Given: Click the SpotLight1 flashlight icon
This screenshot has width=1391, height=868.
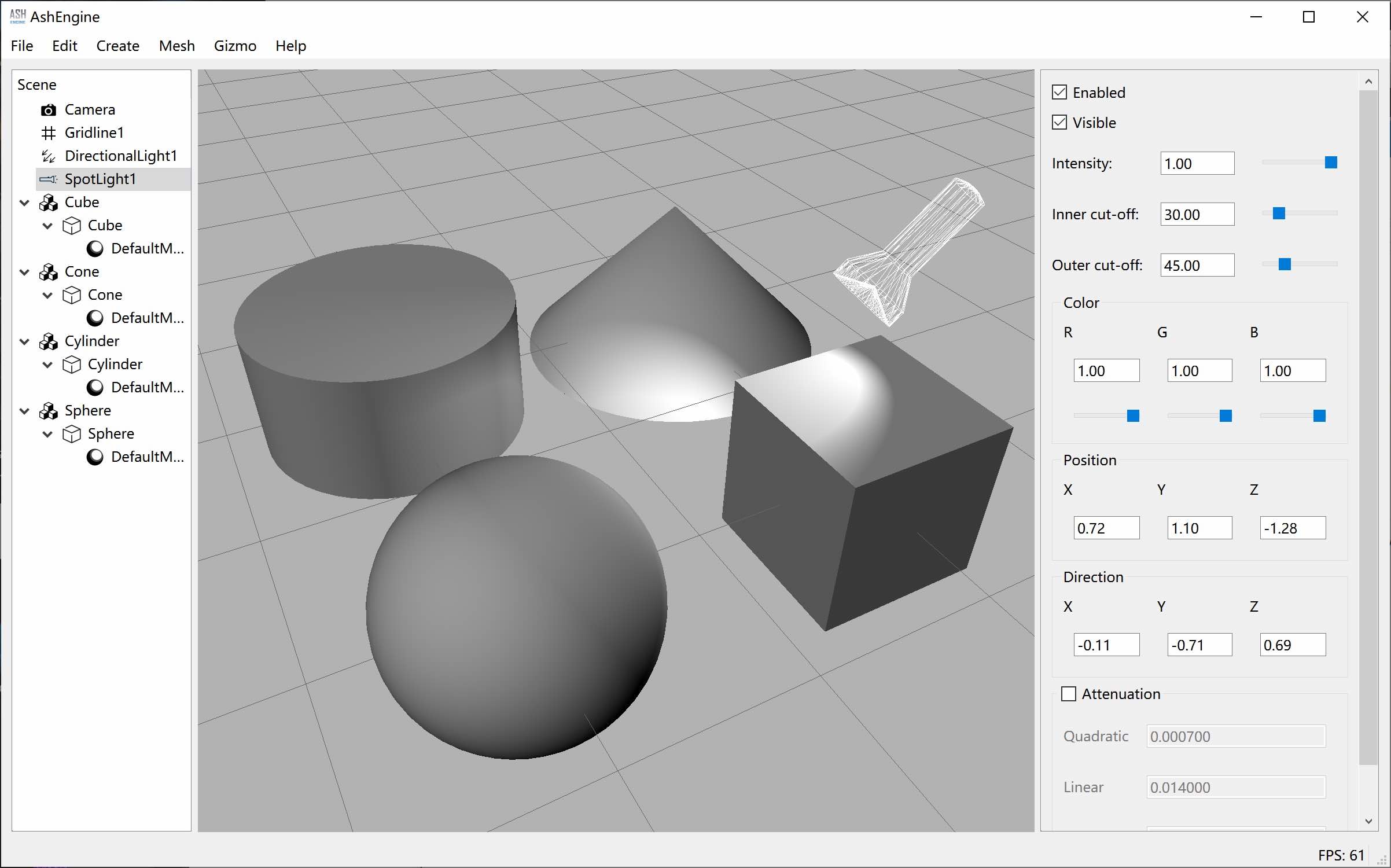Looking at the screenshot, I should pyautogui.click(x=49, y=179).
